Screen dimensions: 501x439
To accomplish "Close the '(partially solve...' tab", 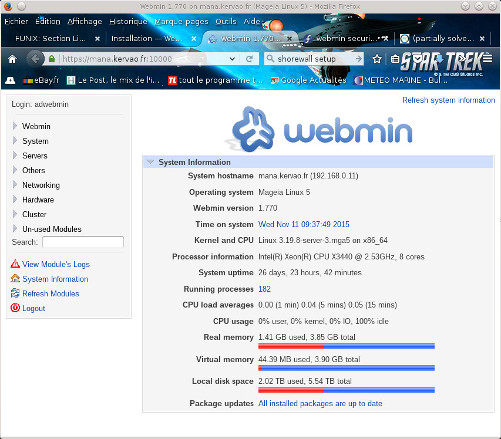I will point(482,39).
